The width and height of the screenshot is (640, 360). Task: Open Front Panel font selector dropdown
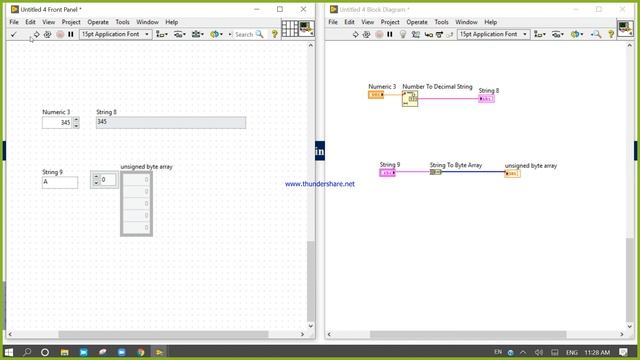[115, 34]
